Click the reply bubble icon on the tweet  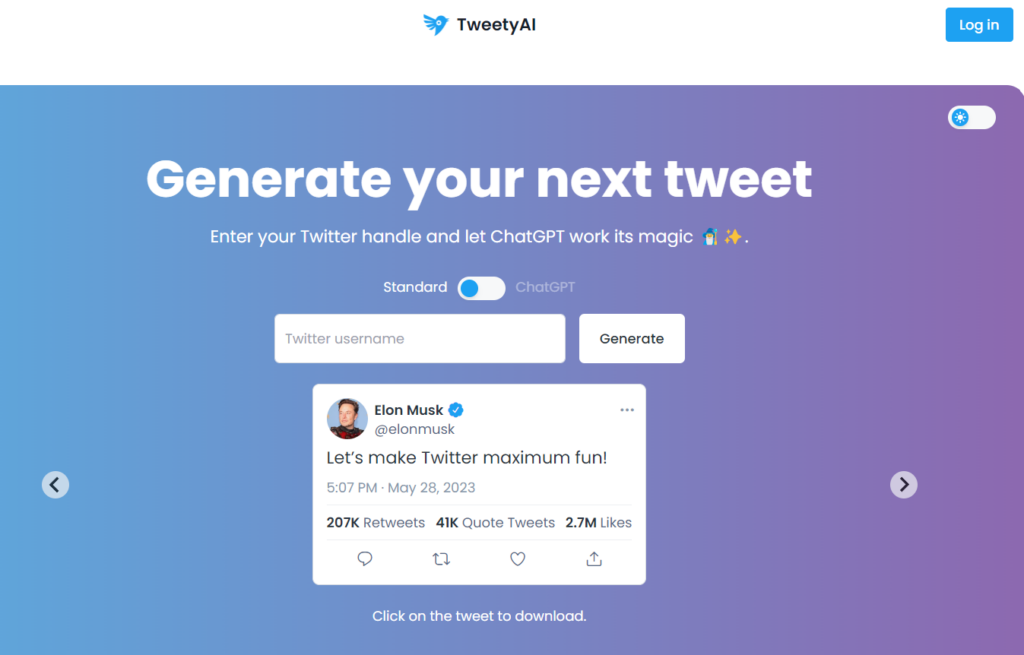(x=364, y=558)
